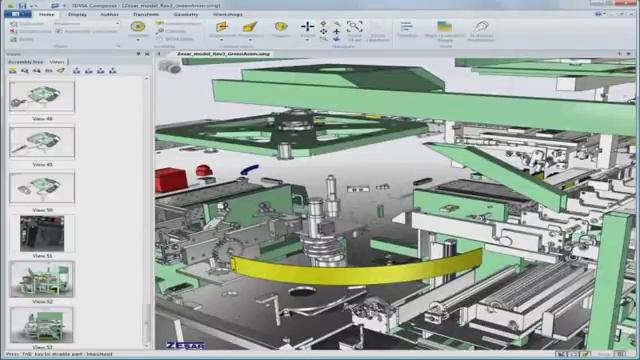Click the left arrow beside the document tab
The image size is (640, 360).
(159, 54)
